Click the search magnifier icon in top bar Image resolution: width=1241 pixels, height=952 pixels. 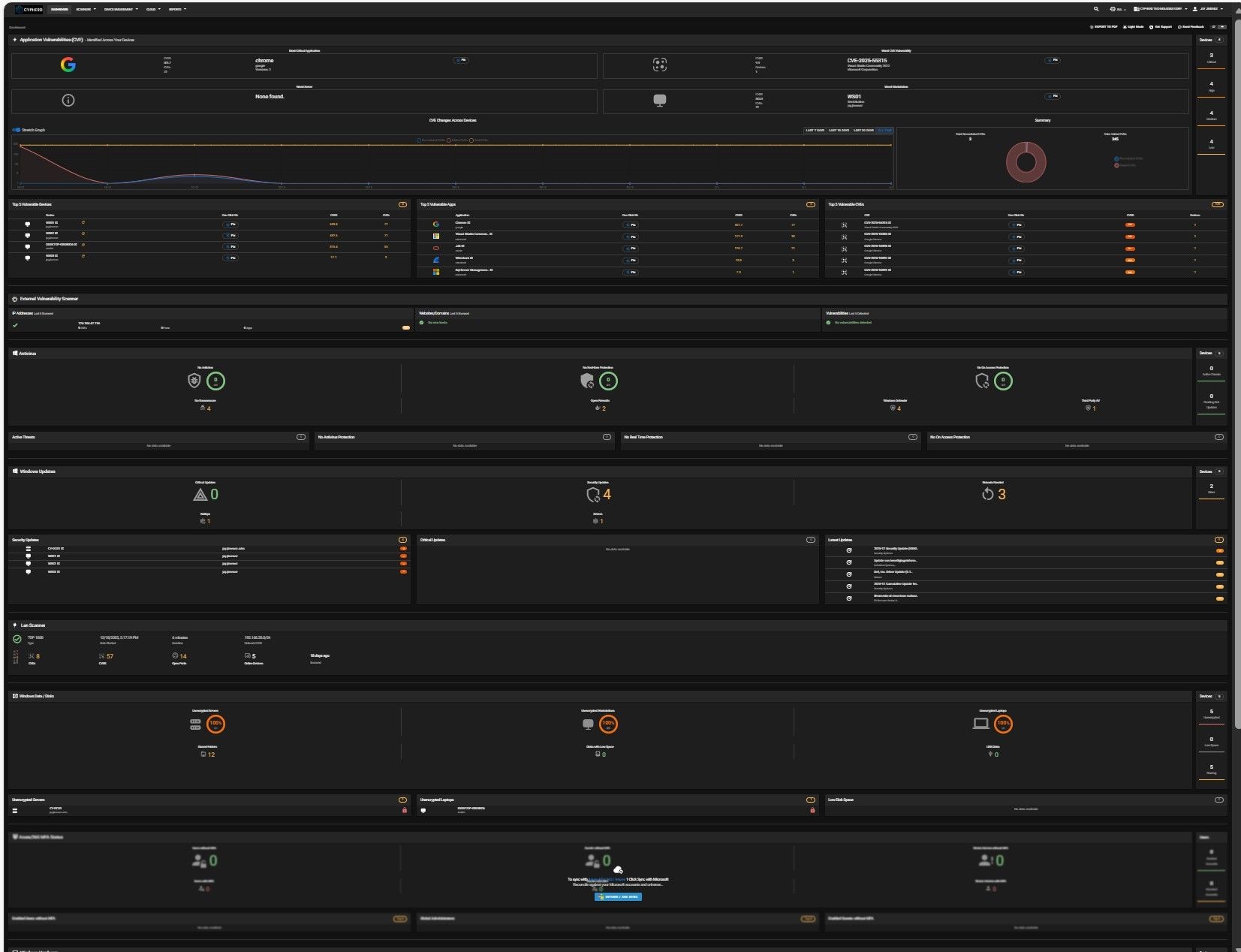(x=1096, y=9)
